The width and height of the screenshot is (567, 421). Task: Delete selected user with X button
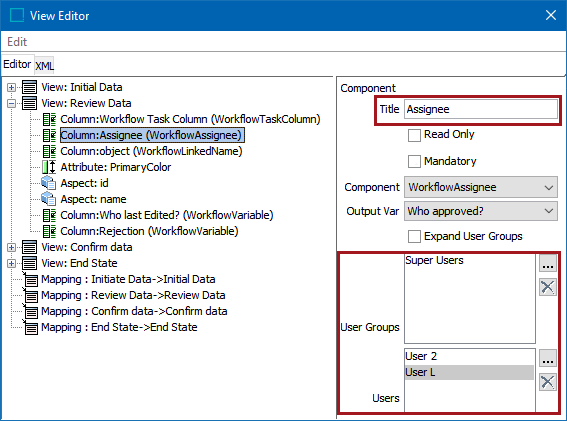point(547,382)
